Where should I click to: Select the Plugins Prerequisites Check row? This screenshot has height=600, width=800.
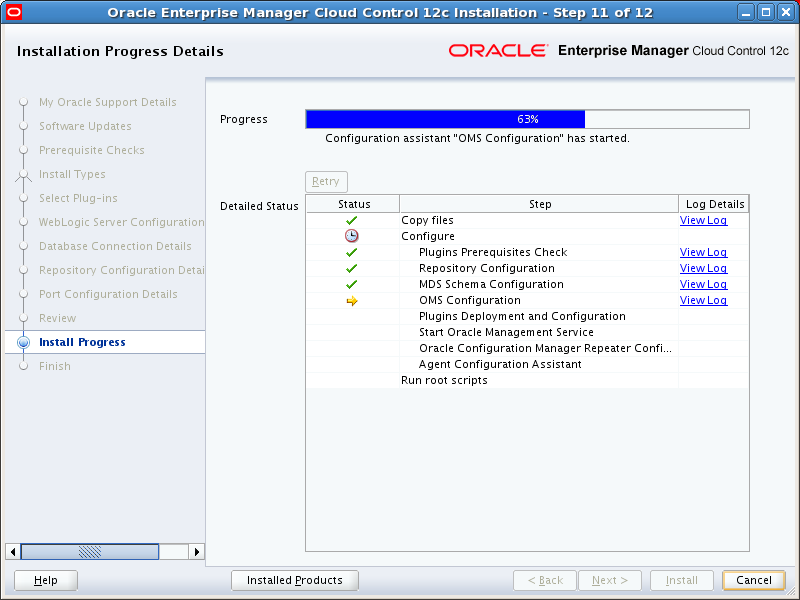click(528, 253)
